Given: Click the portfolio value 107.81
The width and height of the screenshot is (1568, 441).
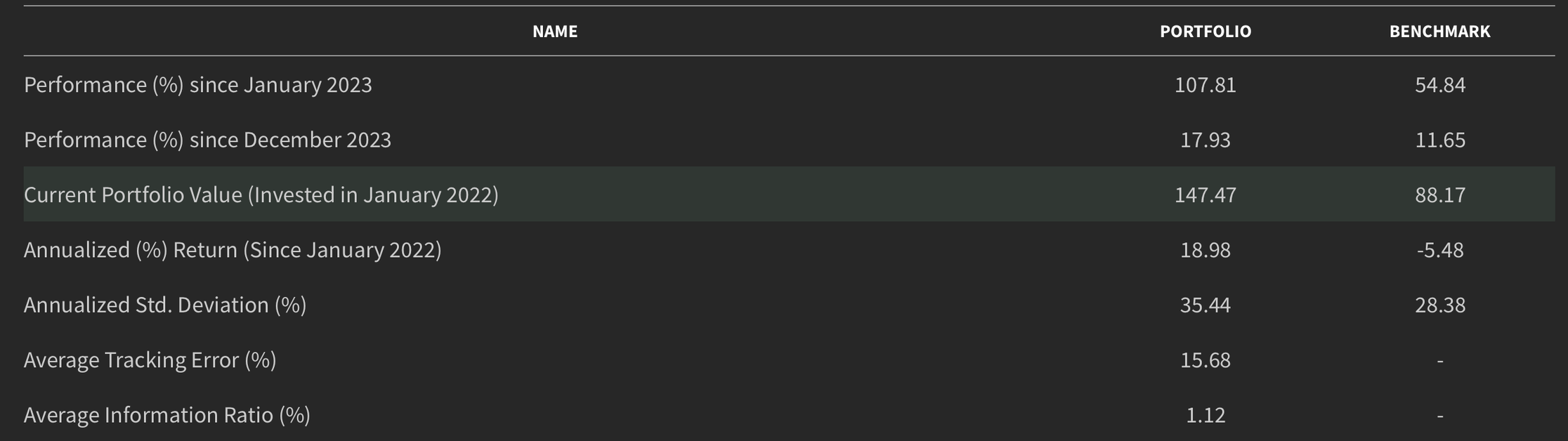Looking at the screenshot, I should coord(1206,85).
